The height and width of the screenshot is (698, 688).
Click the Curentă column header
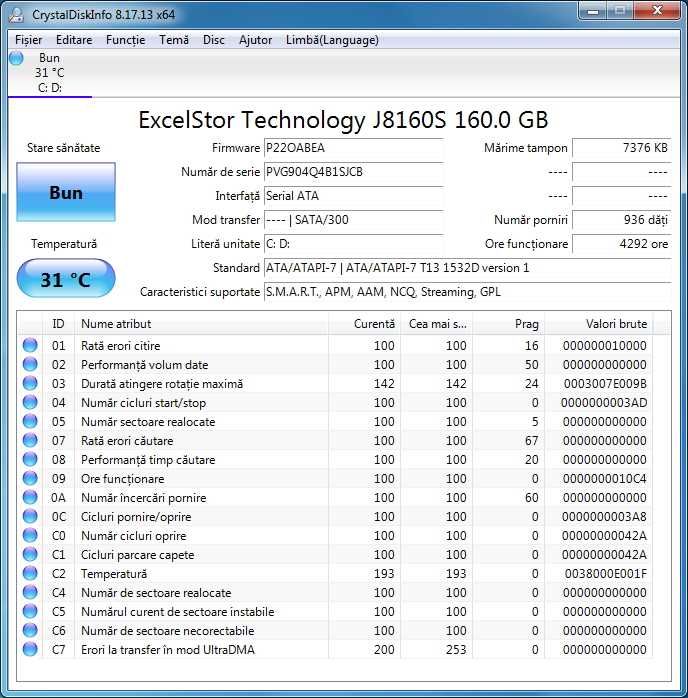364,324
